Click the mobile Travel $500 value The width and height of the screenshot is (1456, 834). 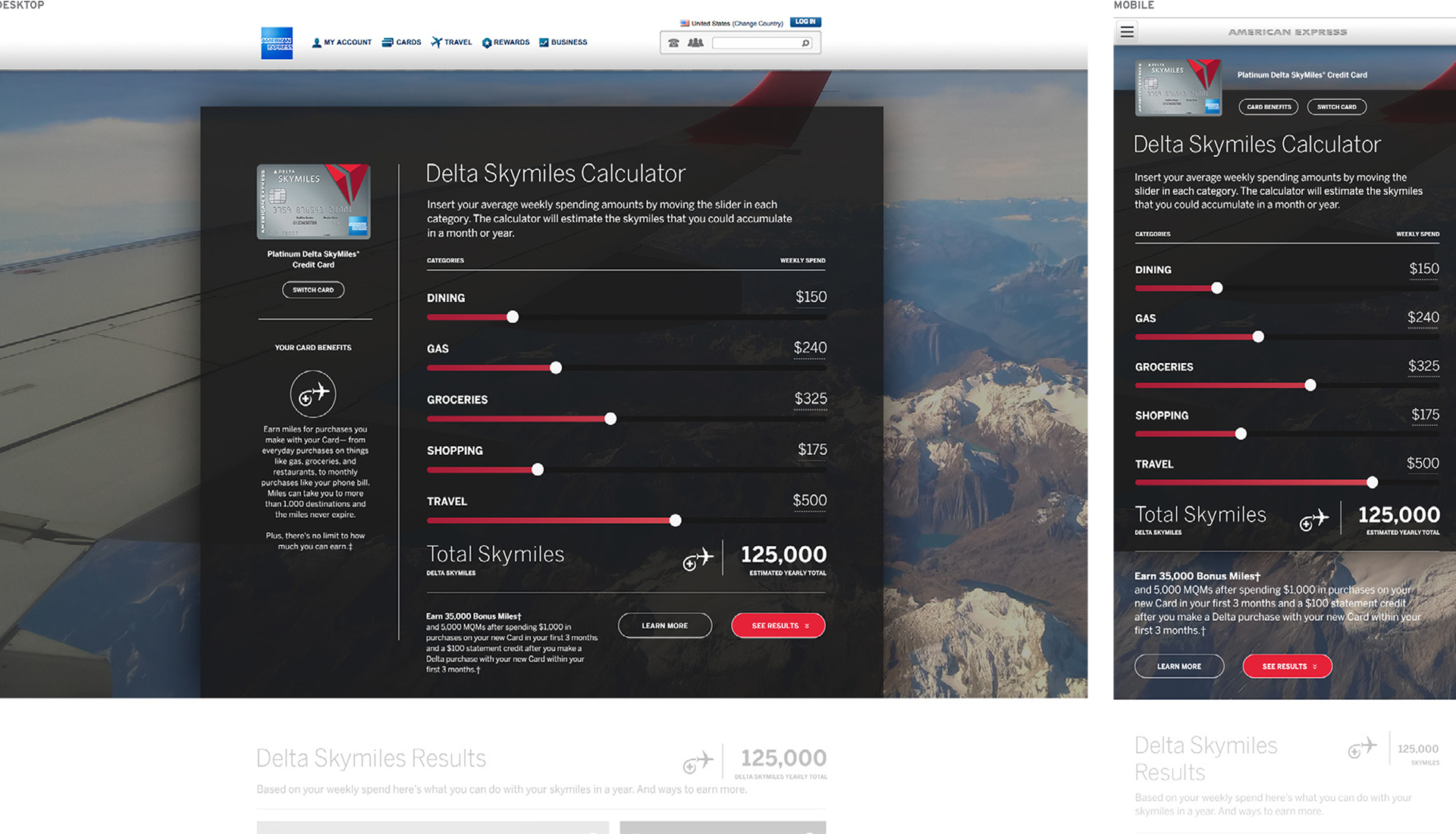tap(1423, 463)
